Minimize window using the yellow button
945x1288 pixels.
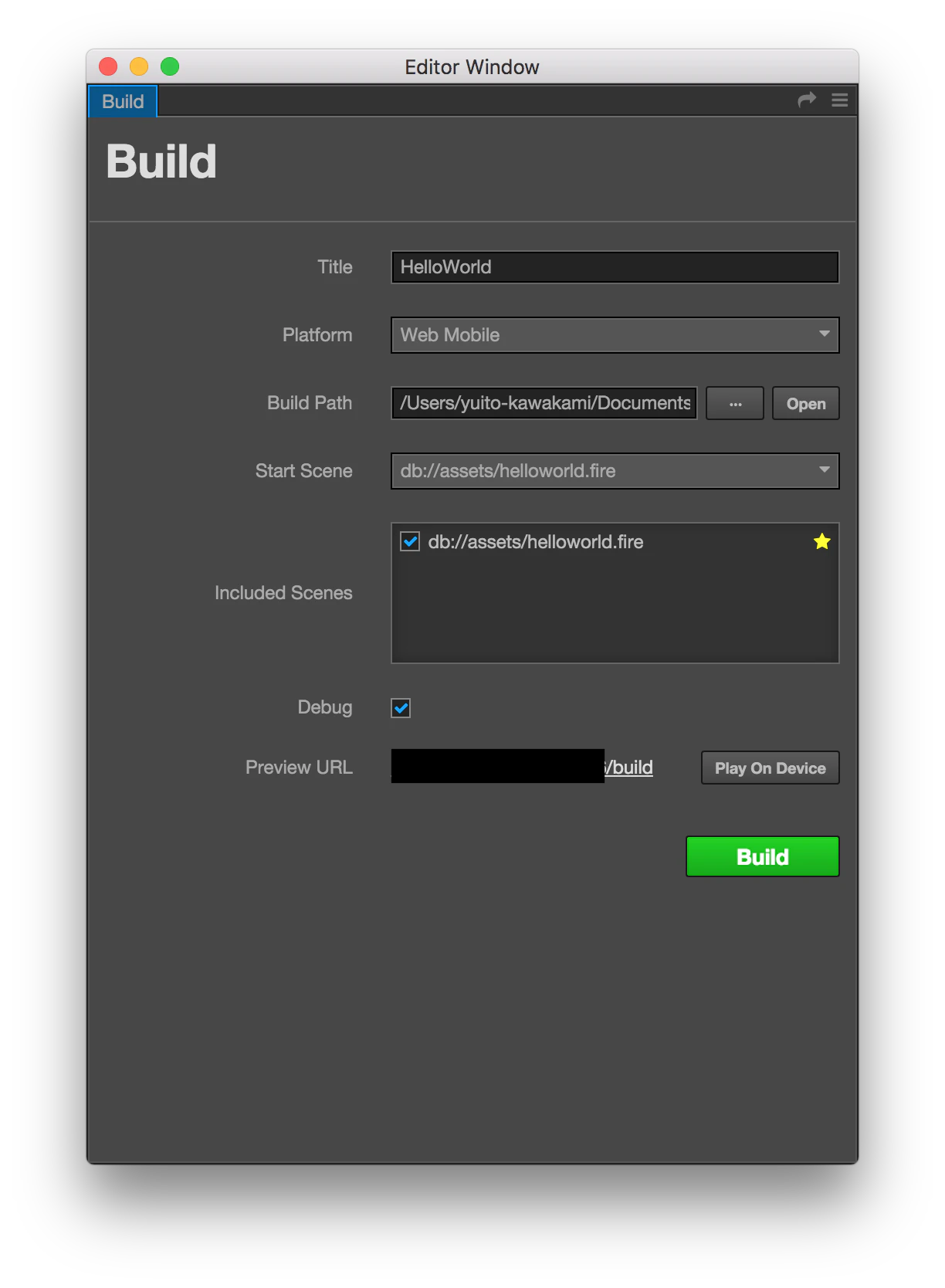(139, 66)
